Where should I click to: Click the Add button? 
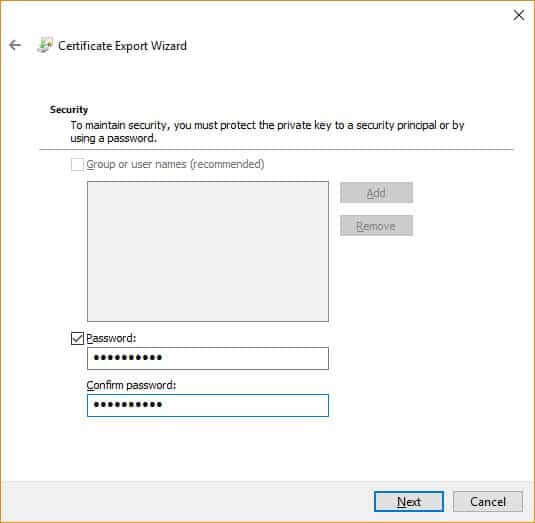[x=376, y=193]
